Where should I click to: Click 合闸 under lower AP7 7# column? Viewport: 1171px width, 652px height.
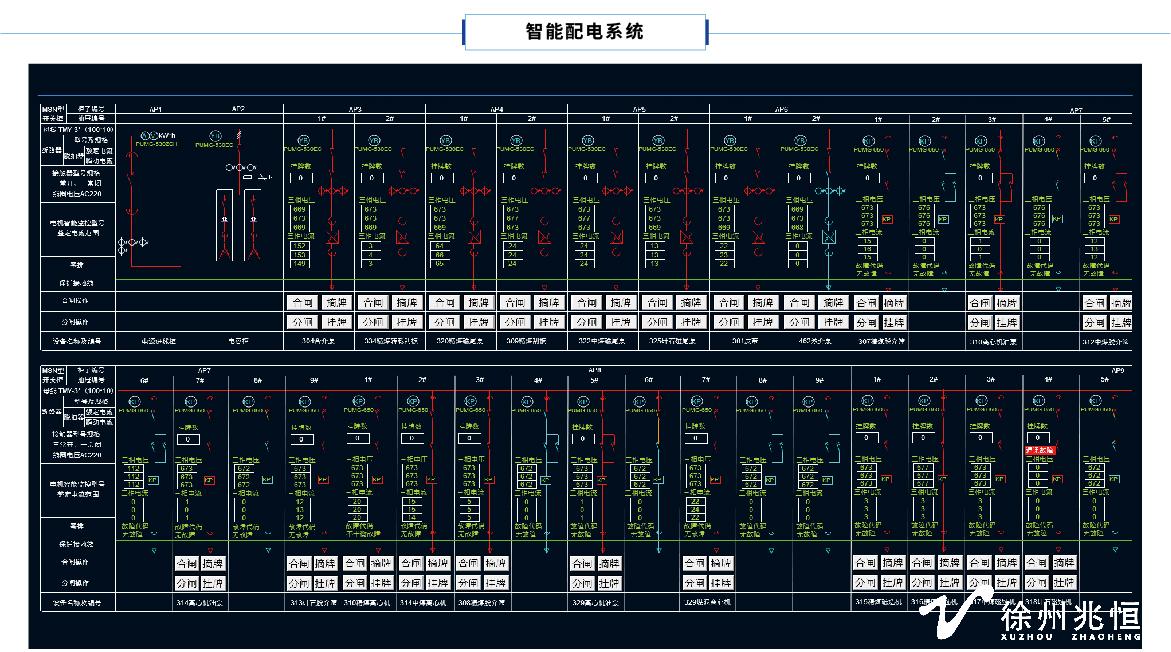click(x=187, y=563)
